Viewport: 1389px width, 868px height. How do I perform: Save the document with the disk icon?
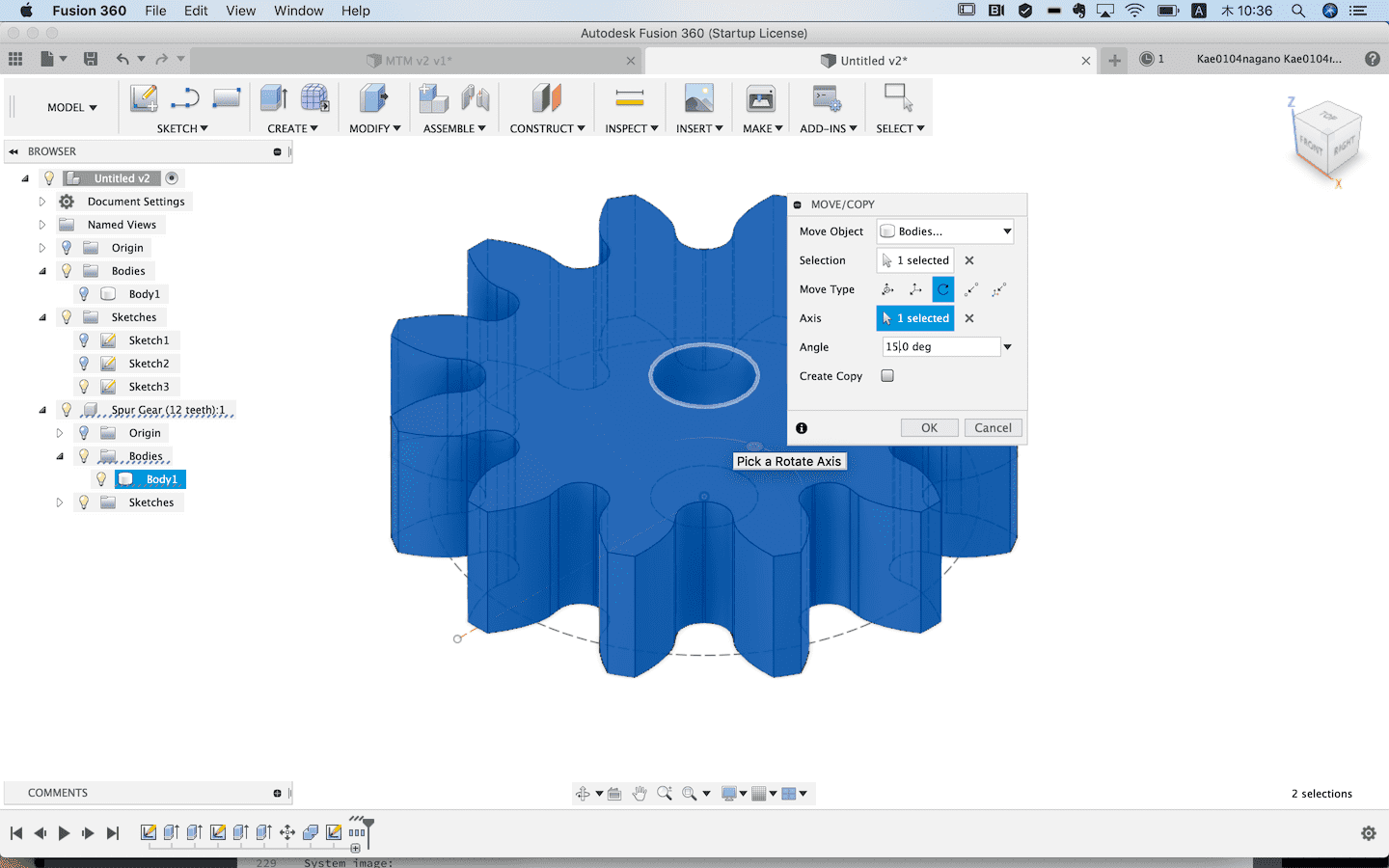coord(91,59)
